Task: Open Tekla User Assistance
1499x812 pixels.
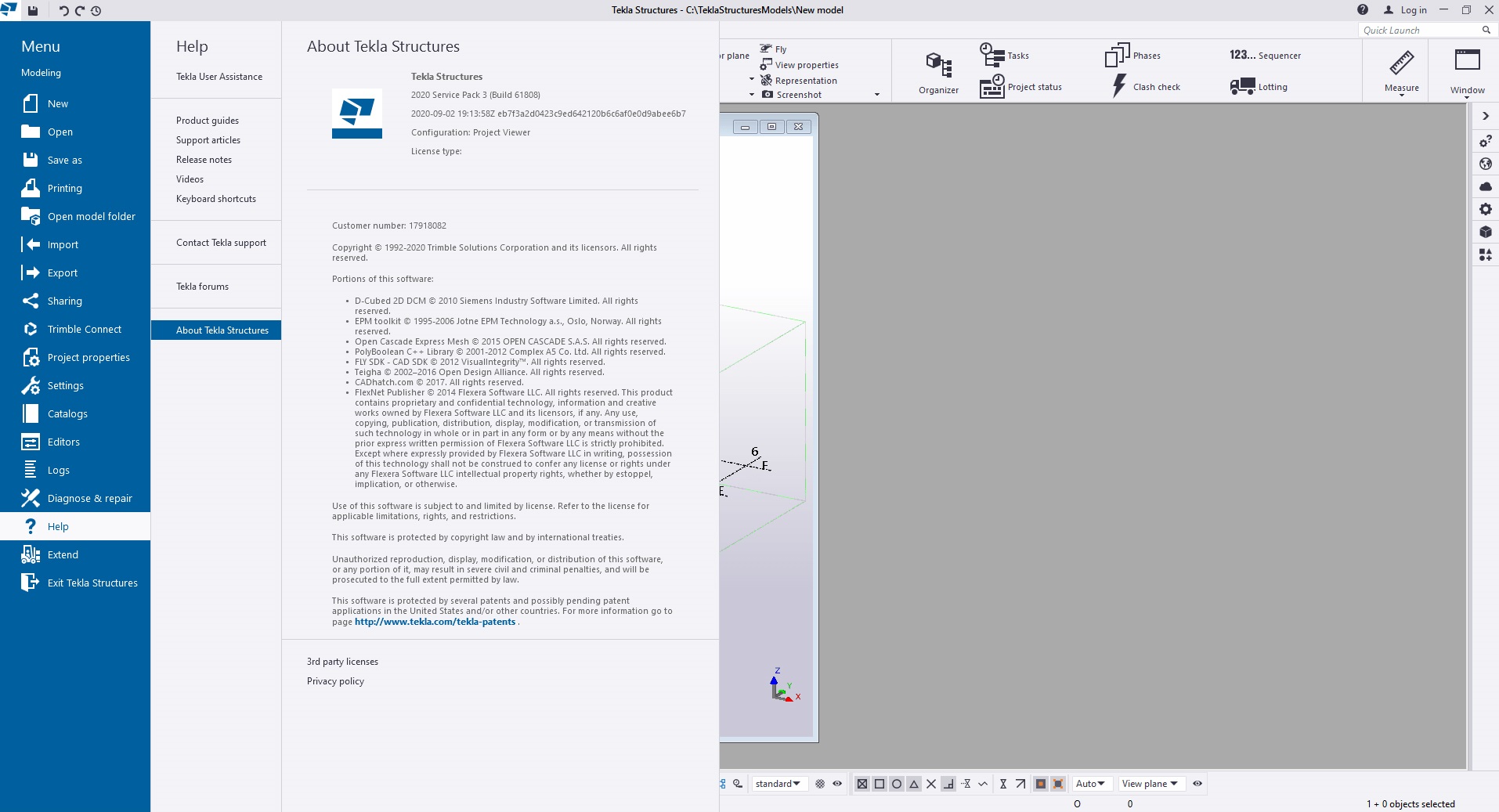Action: (x=219, y=77)
